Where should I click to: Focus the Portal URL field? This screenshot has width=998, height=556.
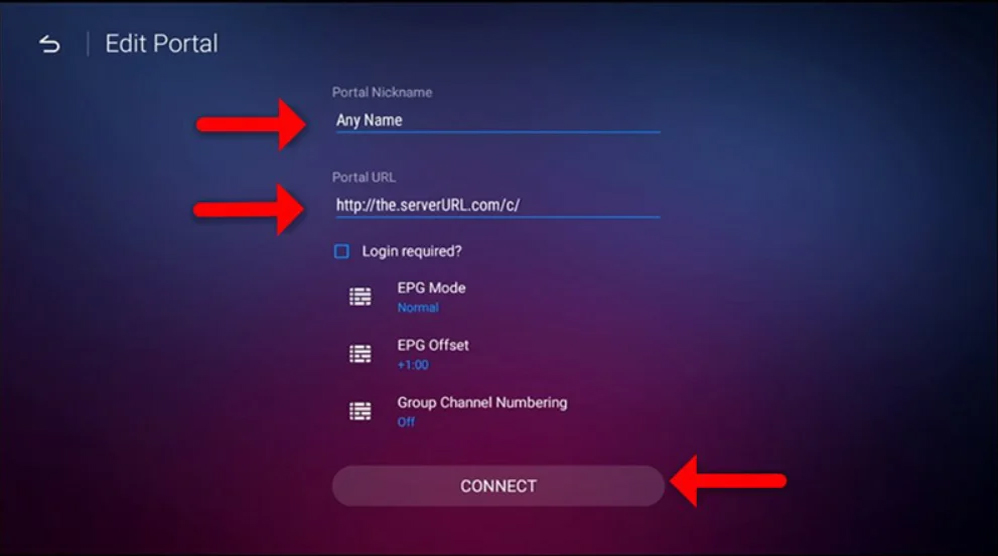pos(498,205)
